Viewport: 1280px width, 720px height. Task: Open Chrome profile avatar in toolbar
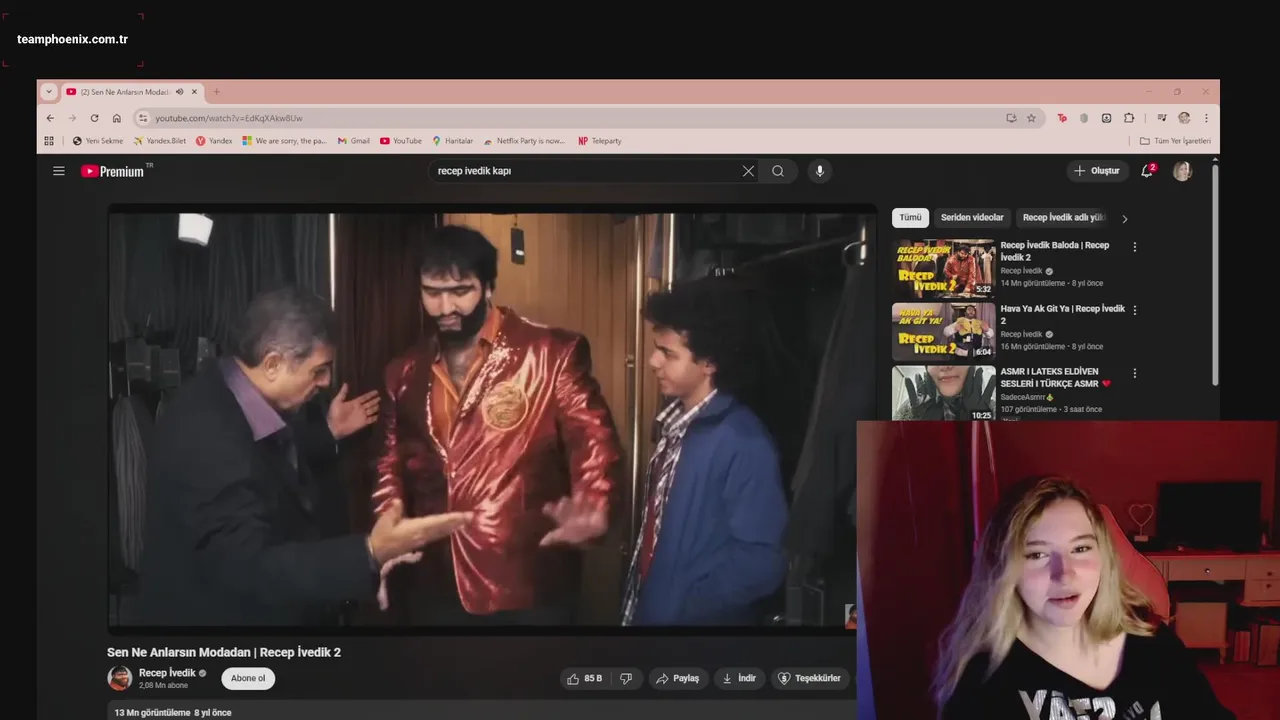[1184, 118]
